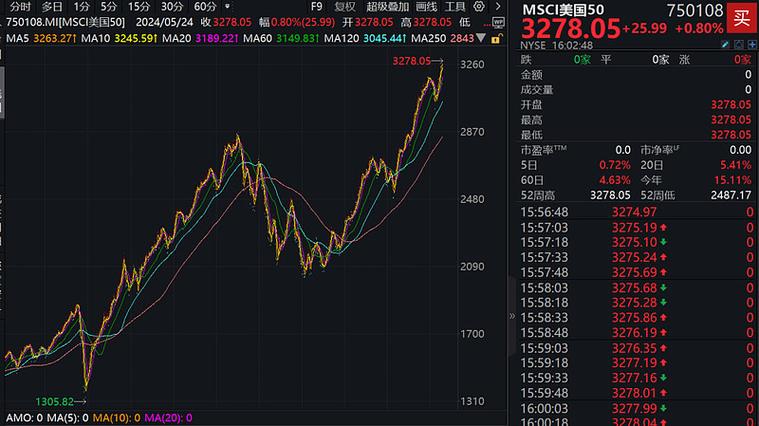This screenshot has width=759, height=426.
Task: Click the 20日 5.41% change value
Action: pos(735,165)
